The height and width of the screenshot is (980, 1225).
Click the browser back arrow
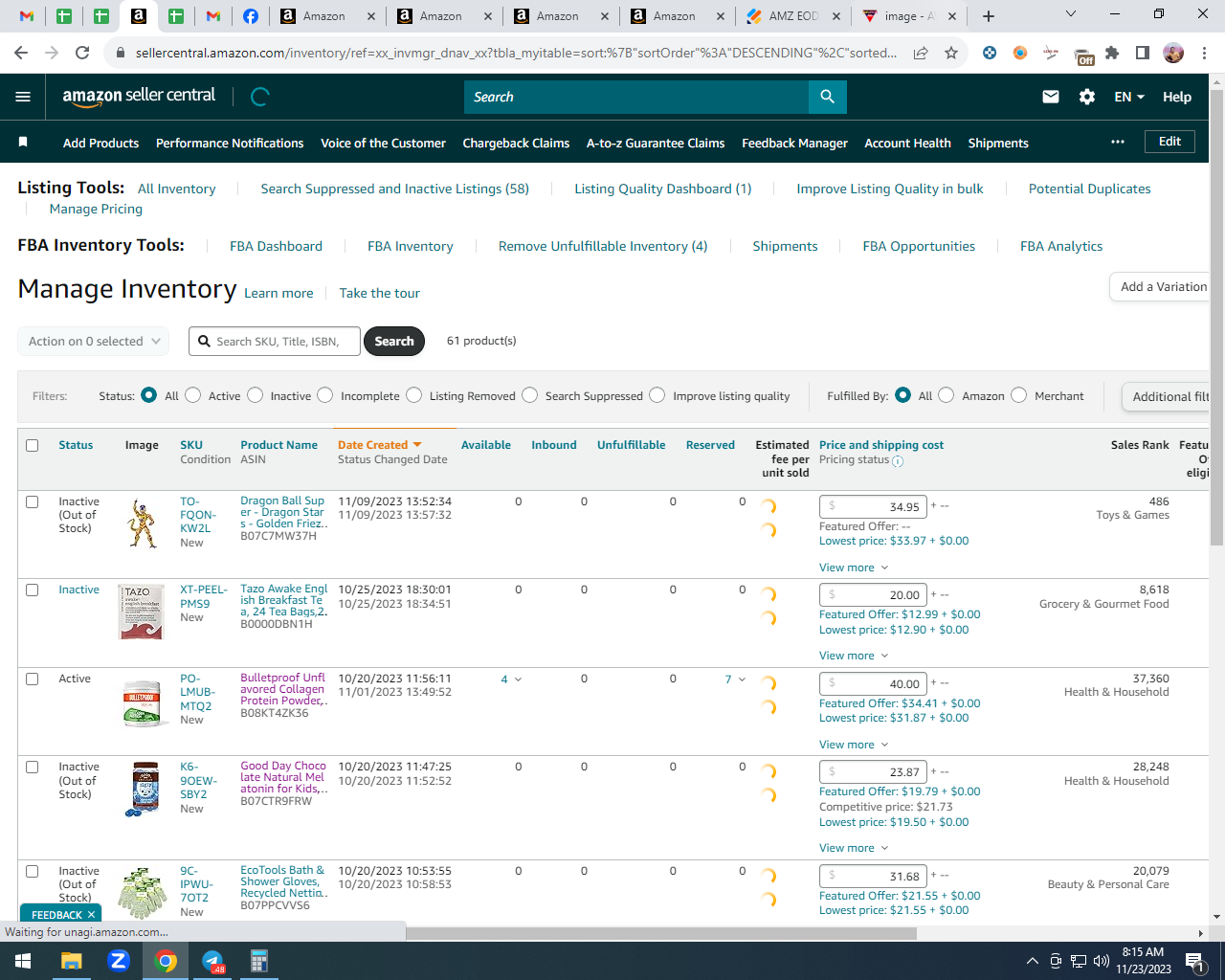coord(21,53)
